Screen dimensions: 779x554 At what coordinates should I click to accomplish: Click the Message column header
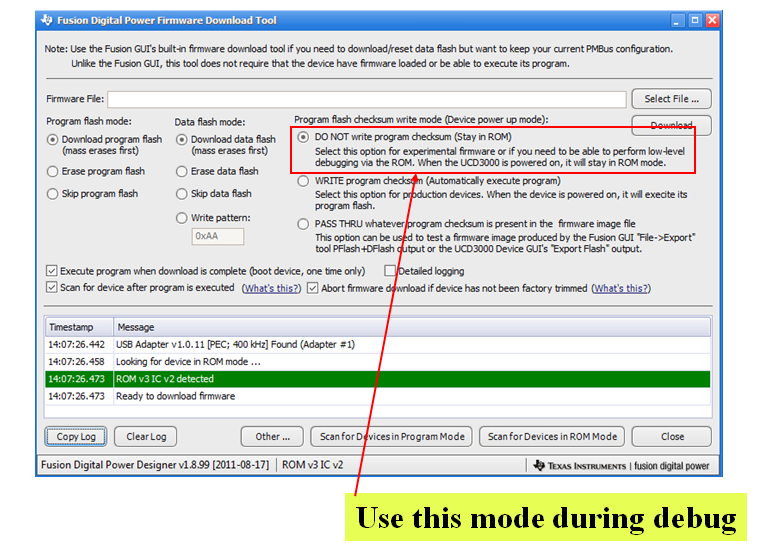[412, 327]
